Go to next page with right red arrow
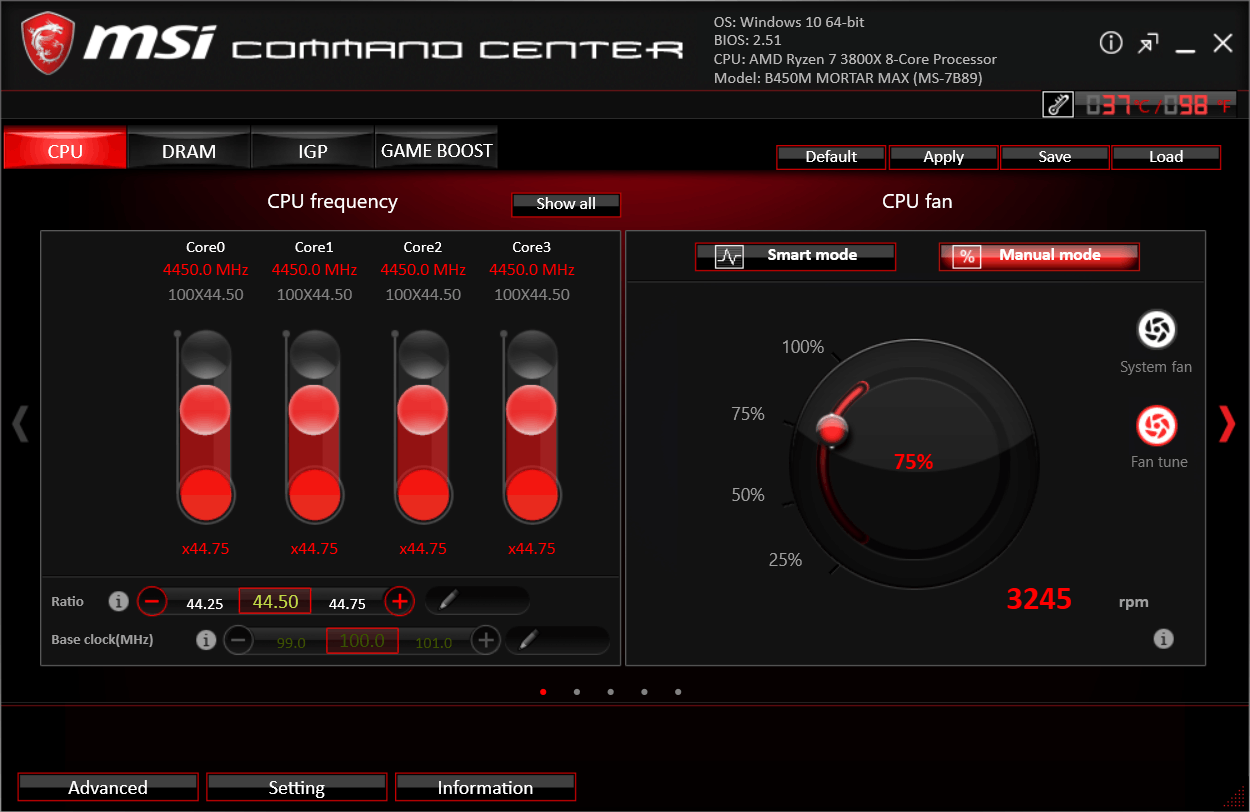The width and height of the screenshot is (1250, 812). (1227, 424)
